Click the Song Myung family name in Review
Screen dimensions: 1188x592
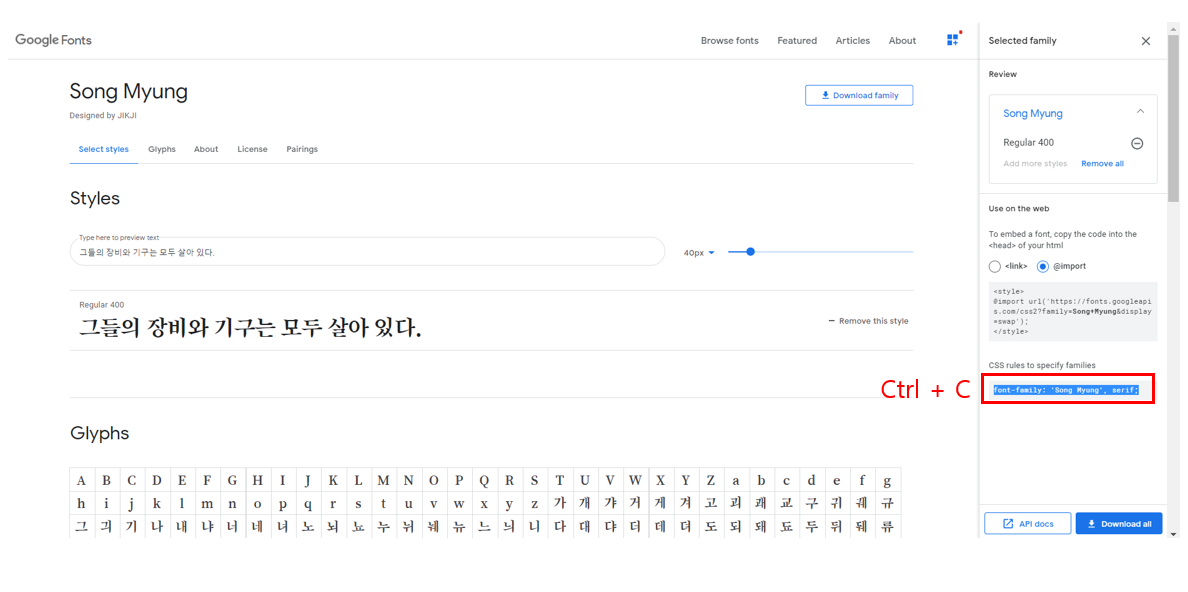1033,113
